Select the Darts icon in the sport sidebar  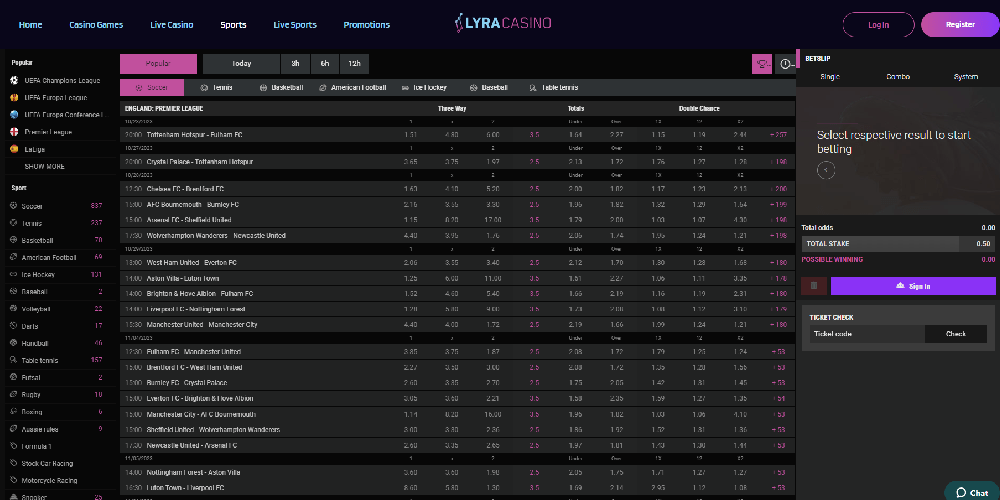(13, 325)
